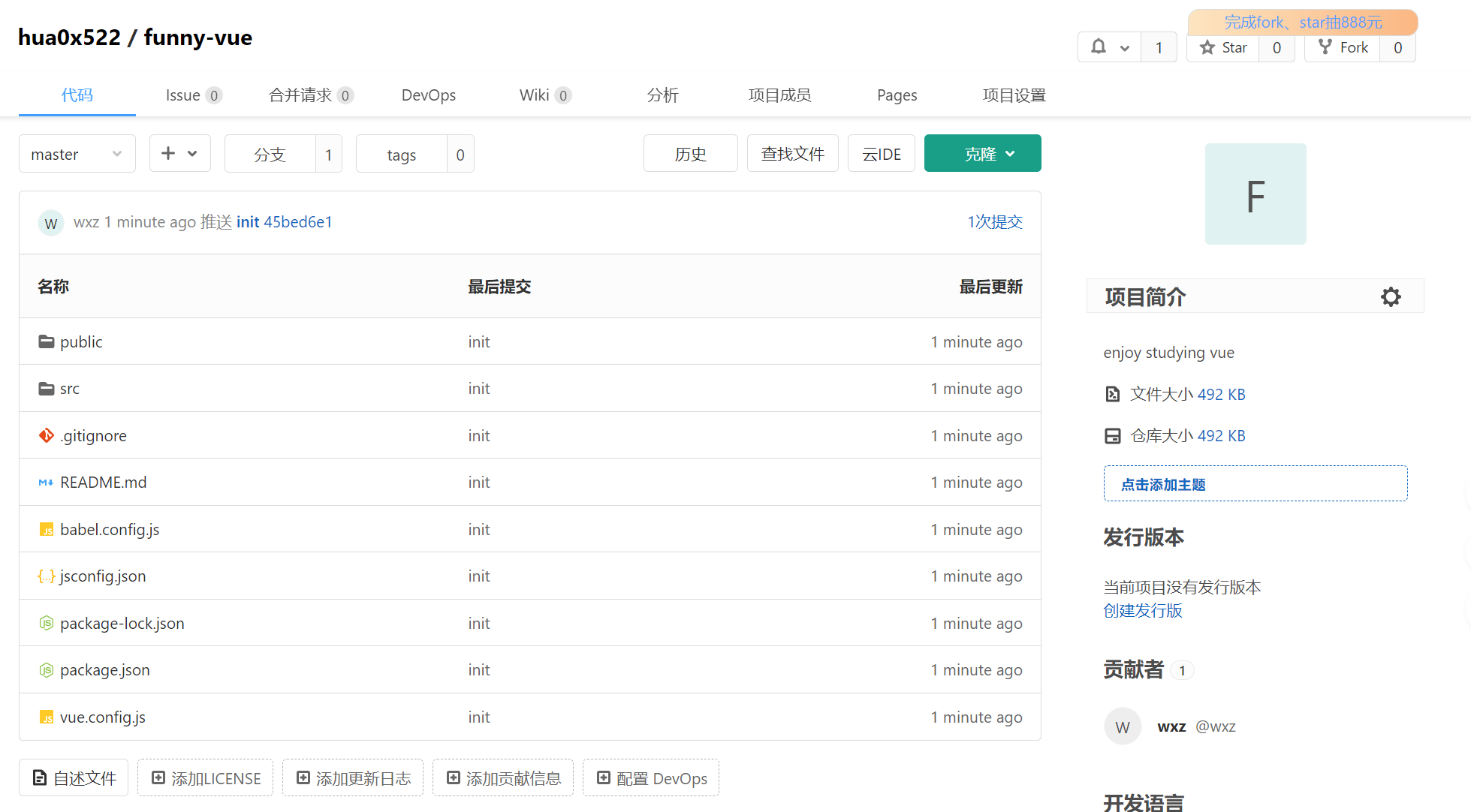Click the notification bell icon
The width and height of the screenshot is (1471, 812).
pos(1097,47)
